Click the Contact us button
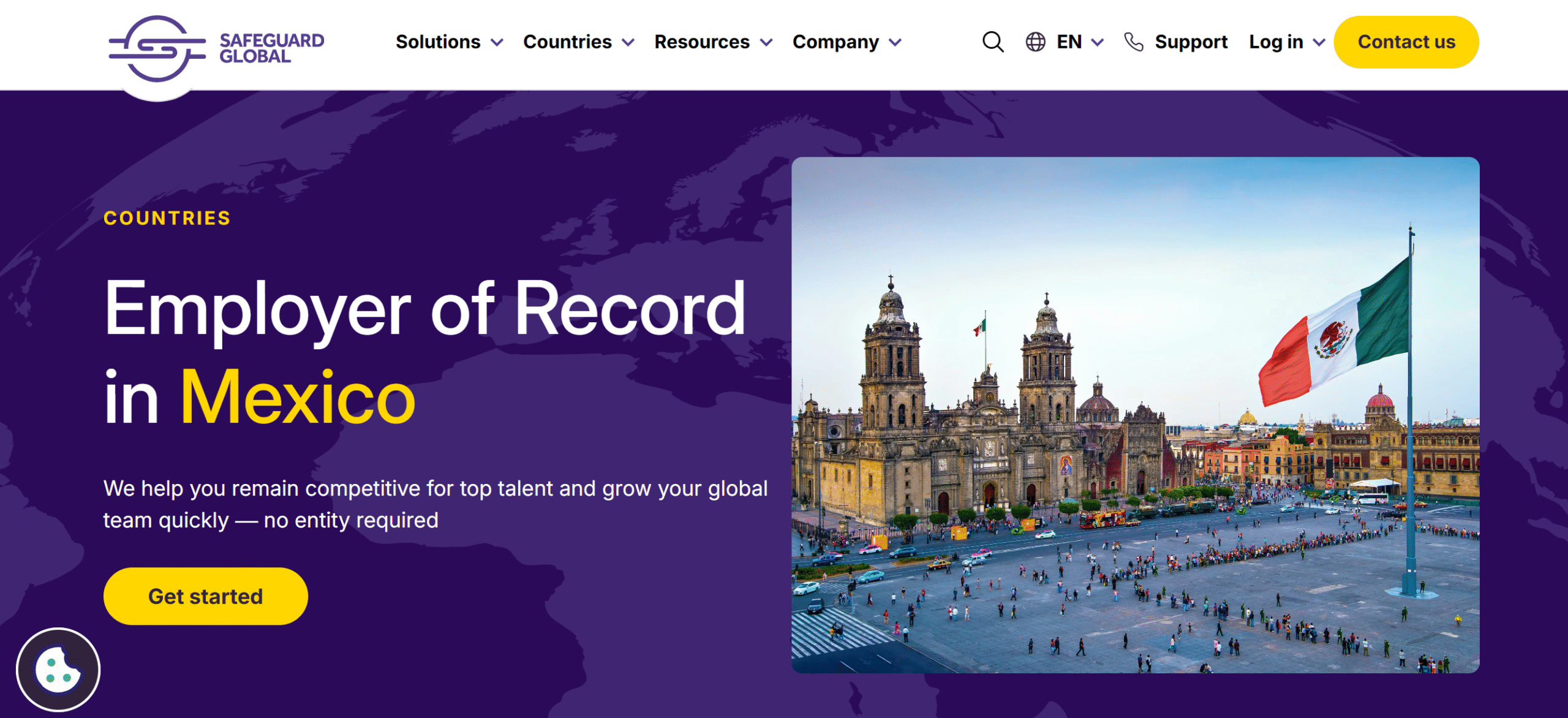 tap(1406, 42)
